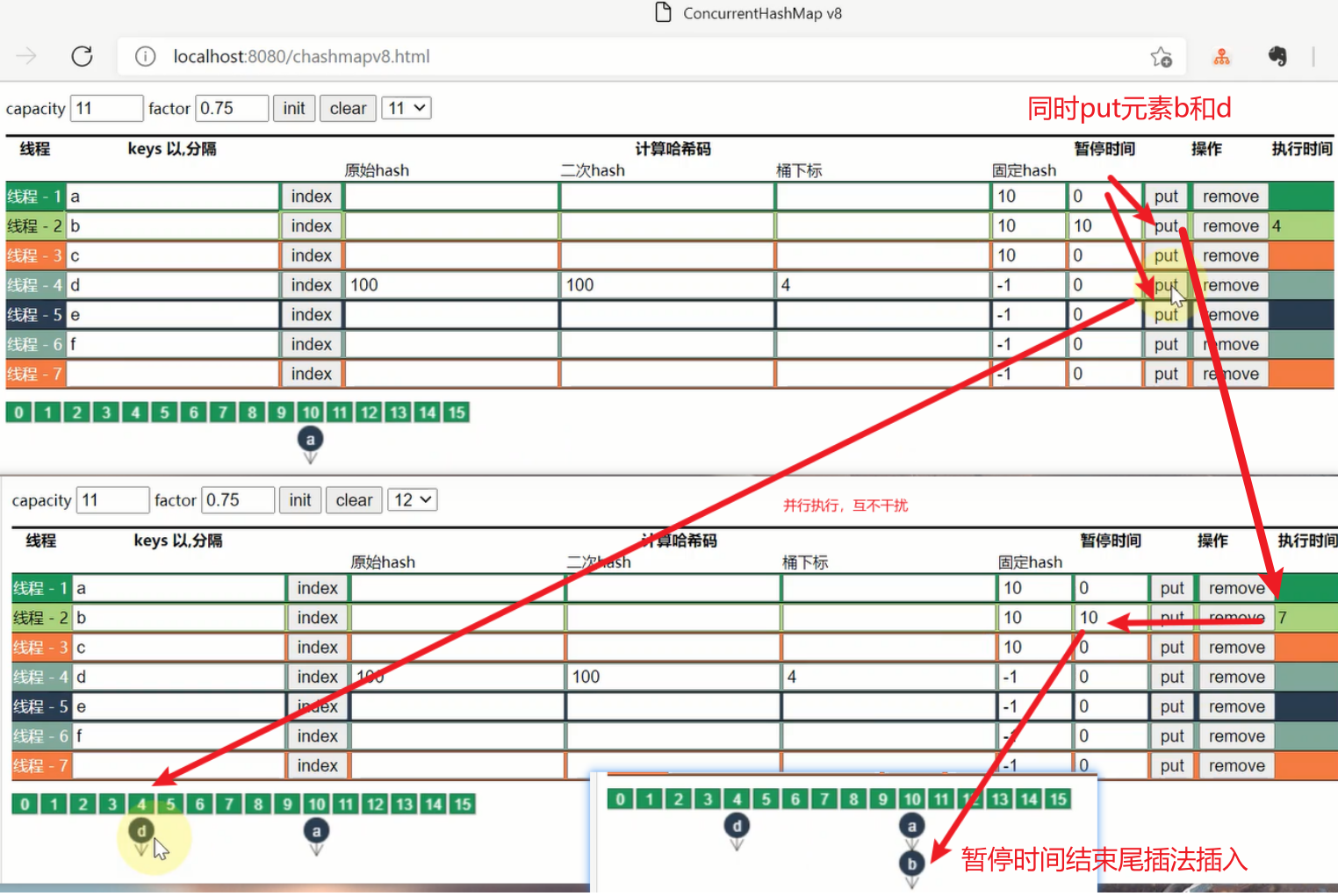Click node 'd' in the inset bucket view
Image resolution: width=1338 pixels, height=896 pixels.
click(x=737, y=826)
